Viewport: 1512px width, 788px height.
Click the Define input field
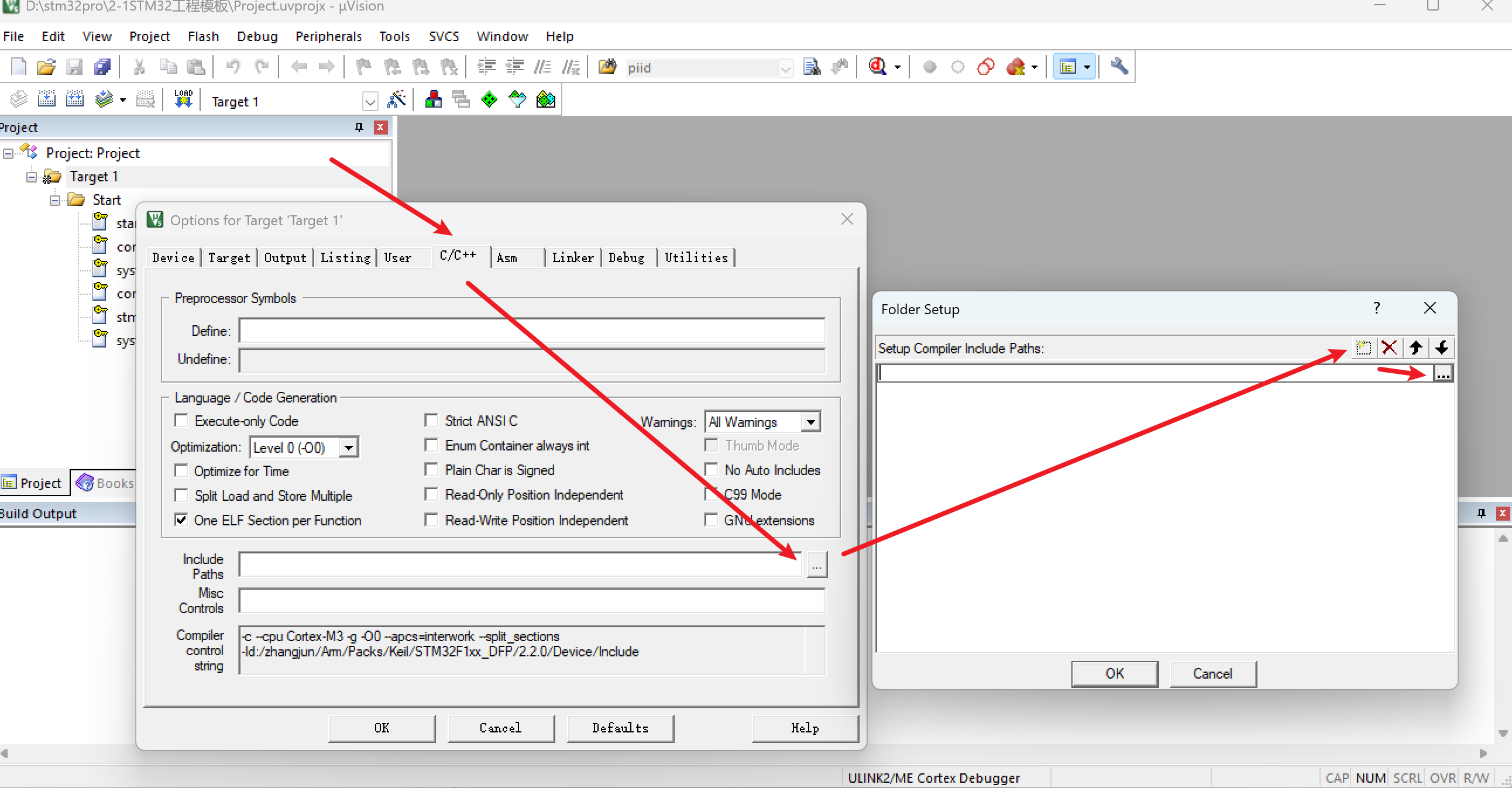[532, 331]
